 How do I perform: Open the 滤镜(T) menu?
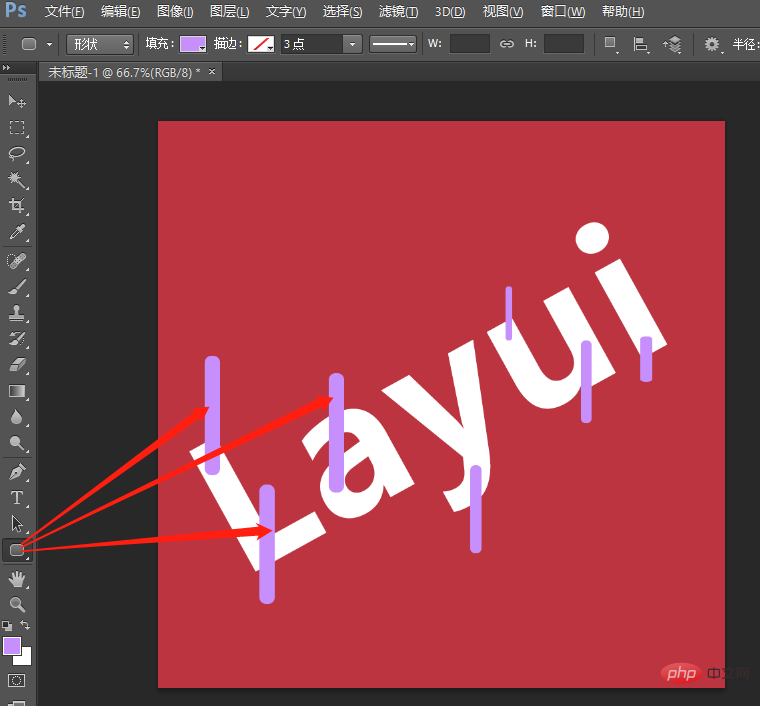click(398, 11)
